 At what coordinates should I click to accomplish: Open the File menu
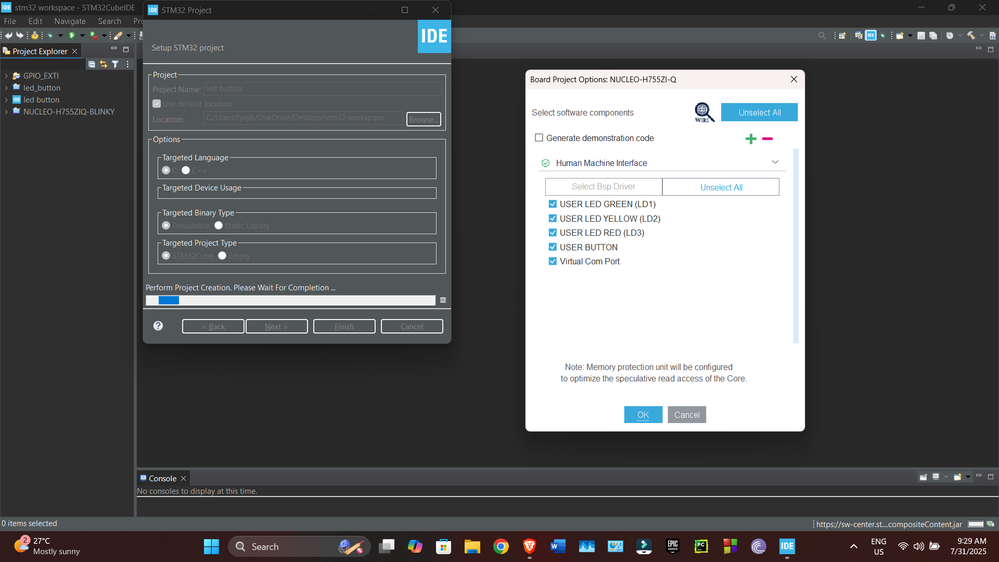[10, 21]
